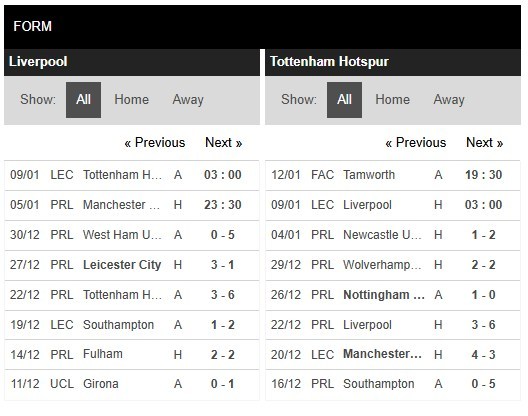Go to Previous Tottenham fixtures
528x416 pixels.
(416, 142)
